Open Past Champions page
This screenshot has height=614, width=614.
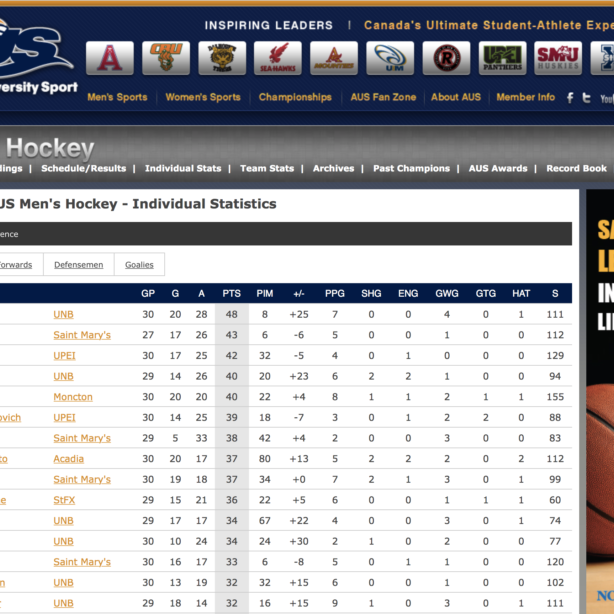[x=412, y=168]
